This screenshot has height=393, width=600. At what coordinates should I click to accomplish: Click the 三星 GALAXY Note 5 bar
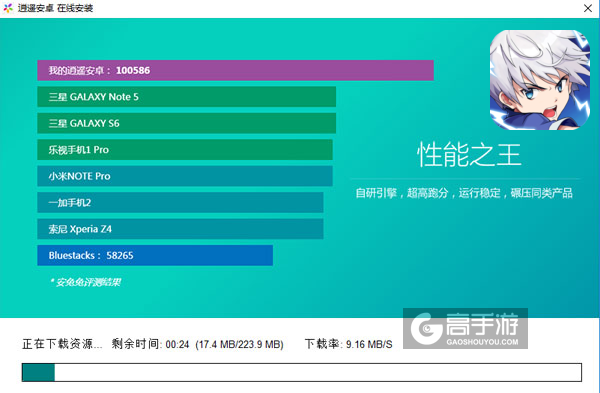click(186, 97)
